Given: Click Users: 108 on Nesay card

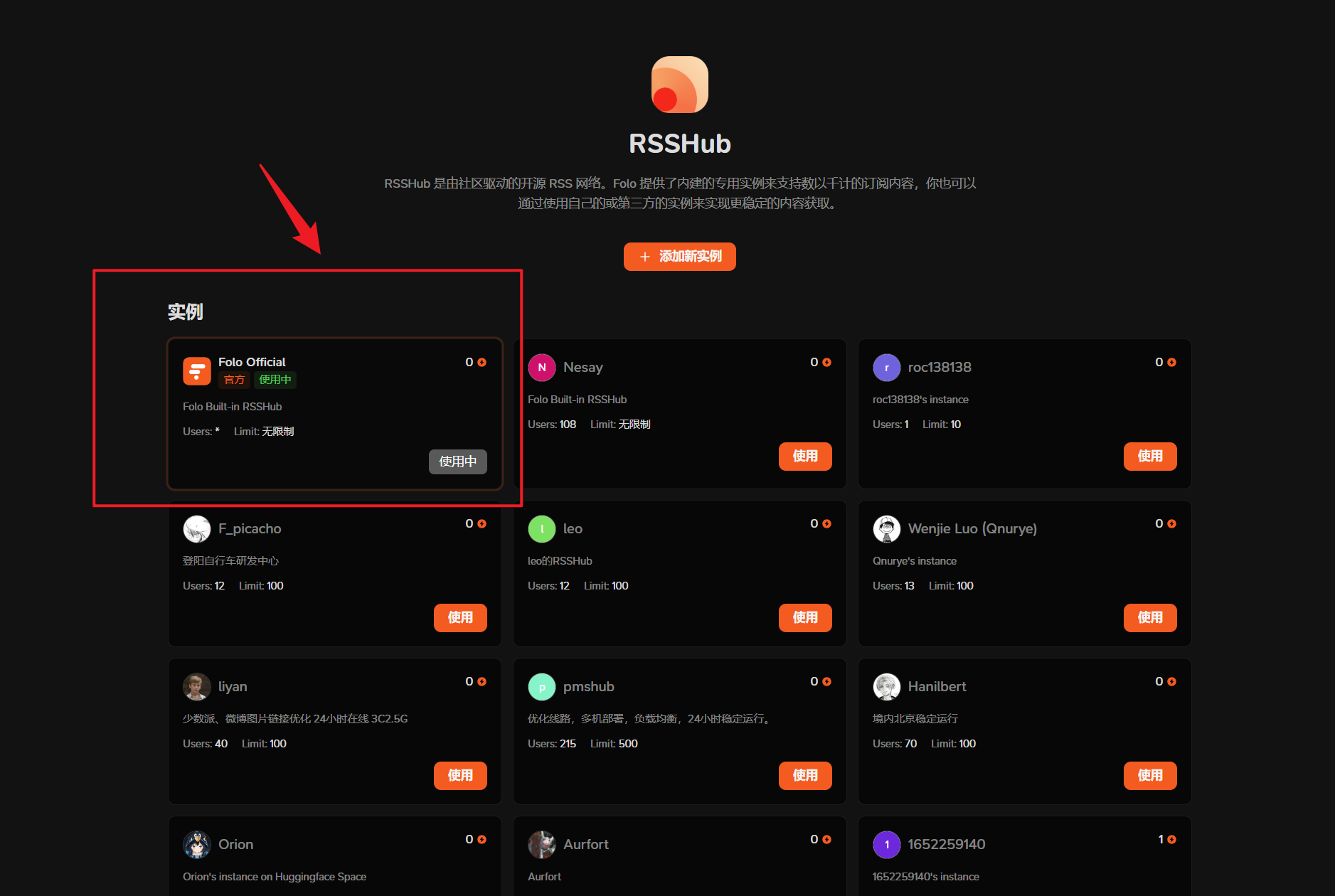Looking at the screenshot, I should point(552,425).
